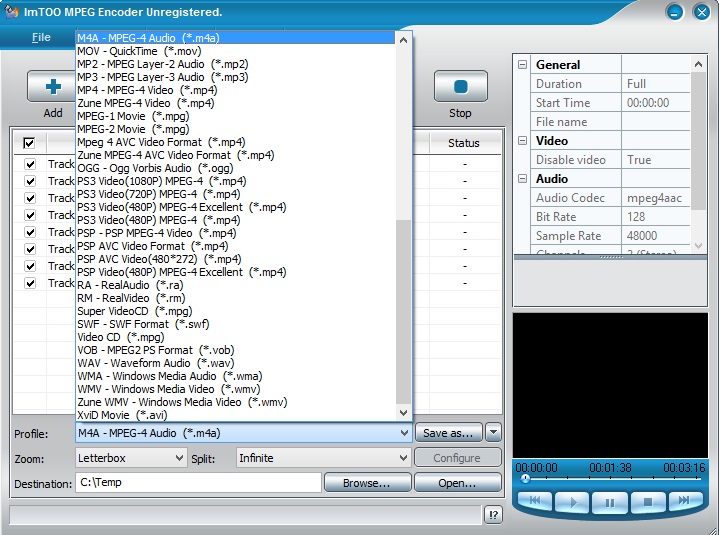The width and height of the screenshot is (719, 535).
Task: Click the Bit Rate value 128
Action: tap(655, 217)
